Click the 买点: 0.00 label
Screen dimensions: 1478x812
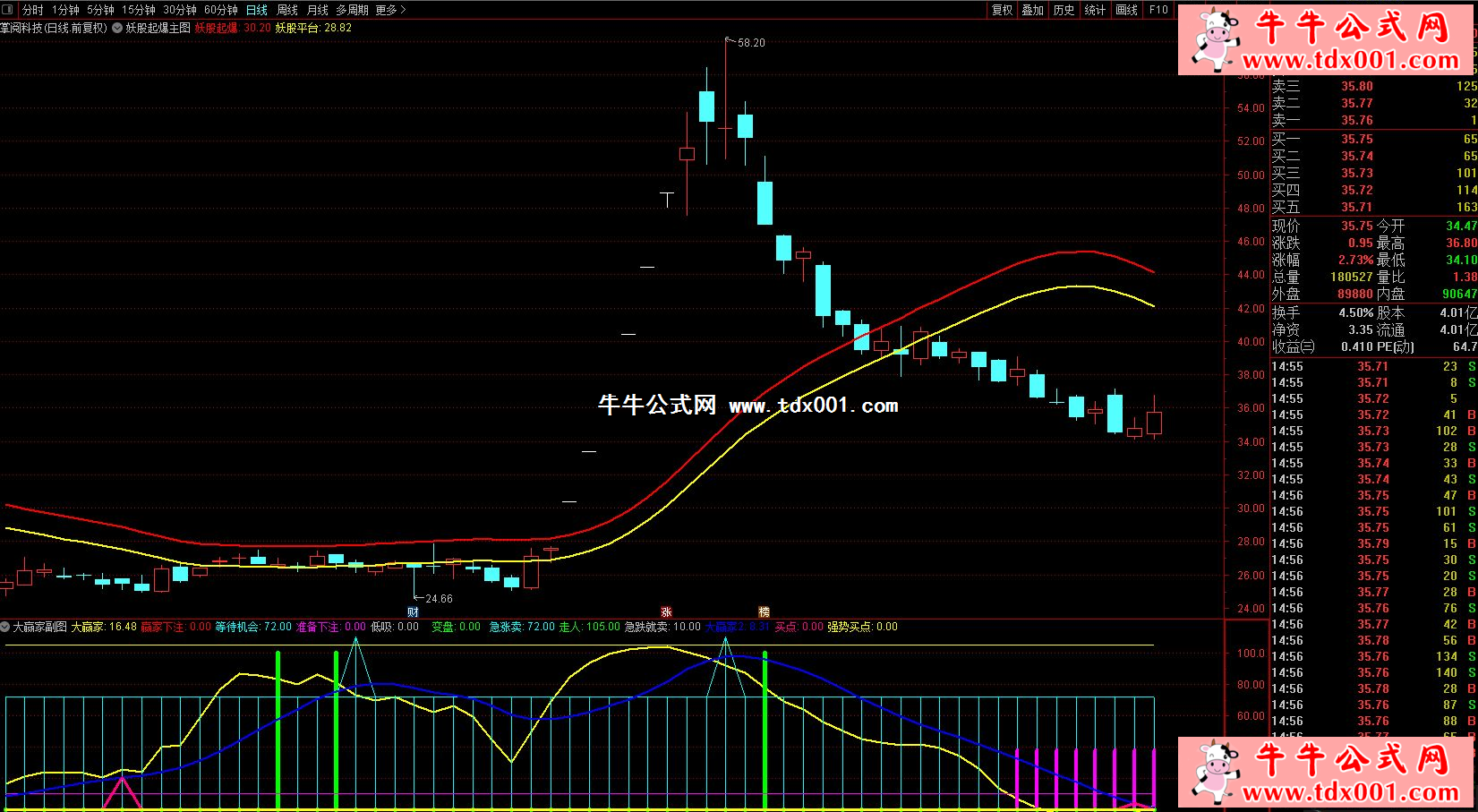tap(799, 627)
